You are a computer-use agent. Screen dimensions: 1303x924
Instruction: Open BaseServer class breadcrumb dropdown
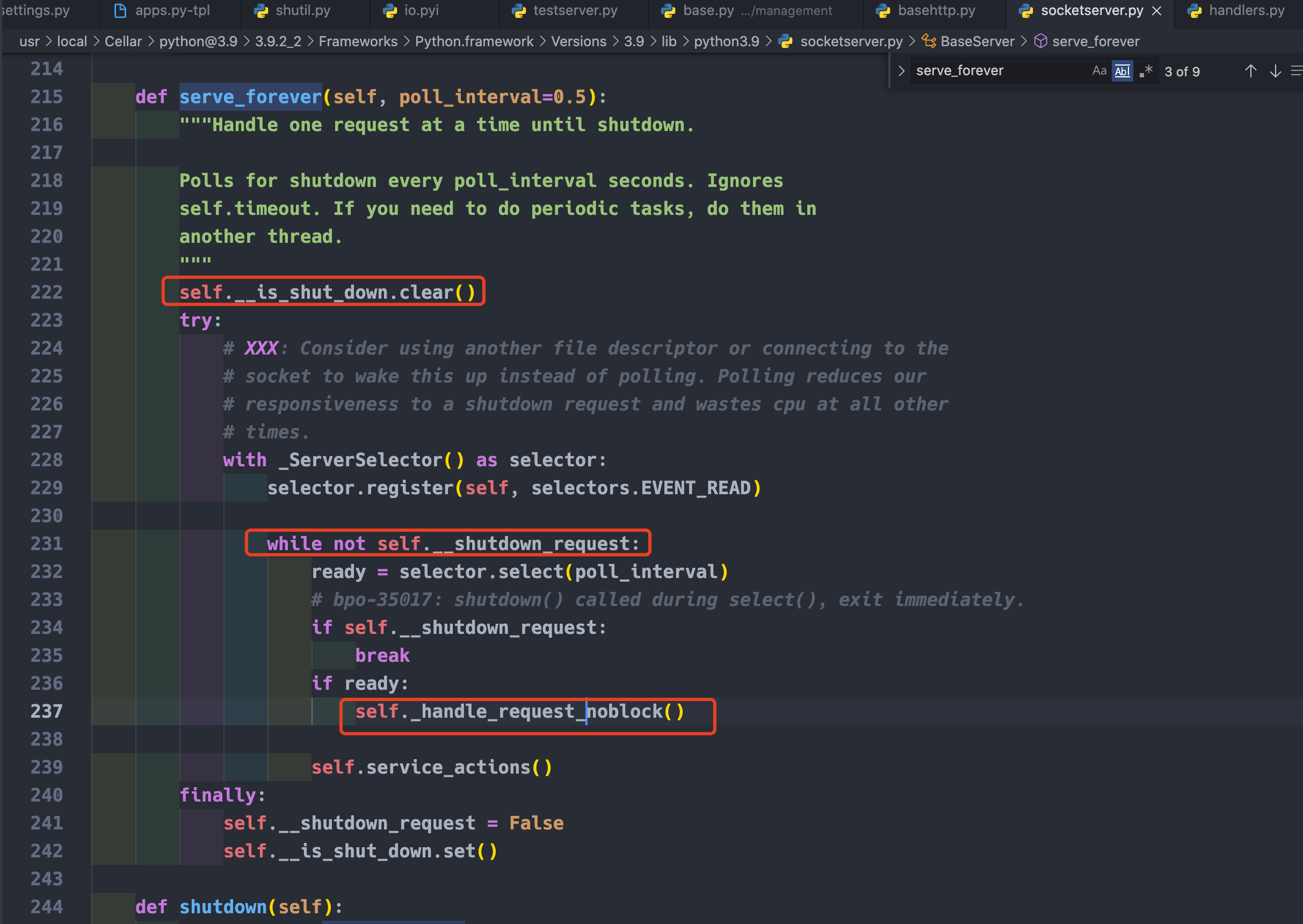(976, 41)
